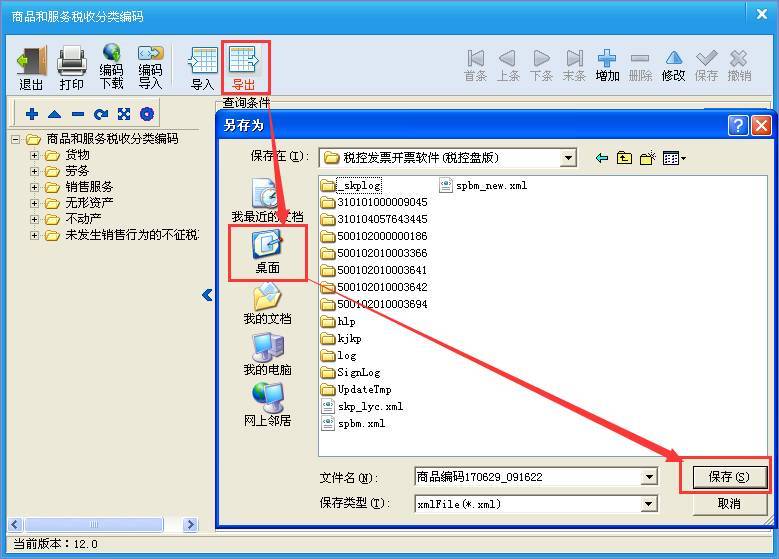This screenshot has width=779, height=559.
Task: Select 桌面 desktop in places bar
Action: click(267, 252)
